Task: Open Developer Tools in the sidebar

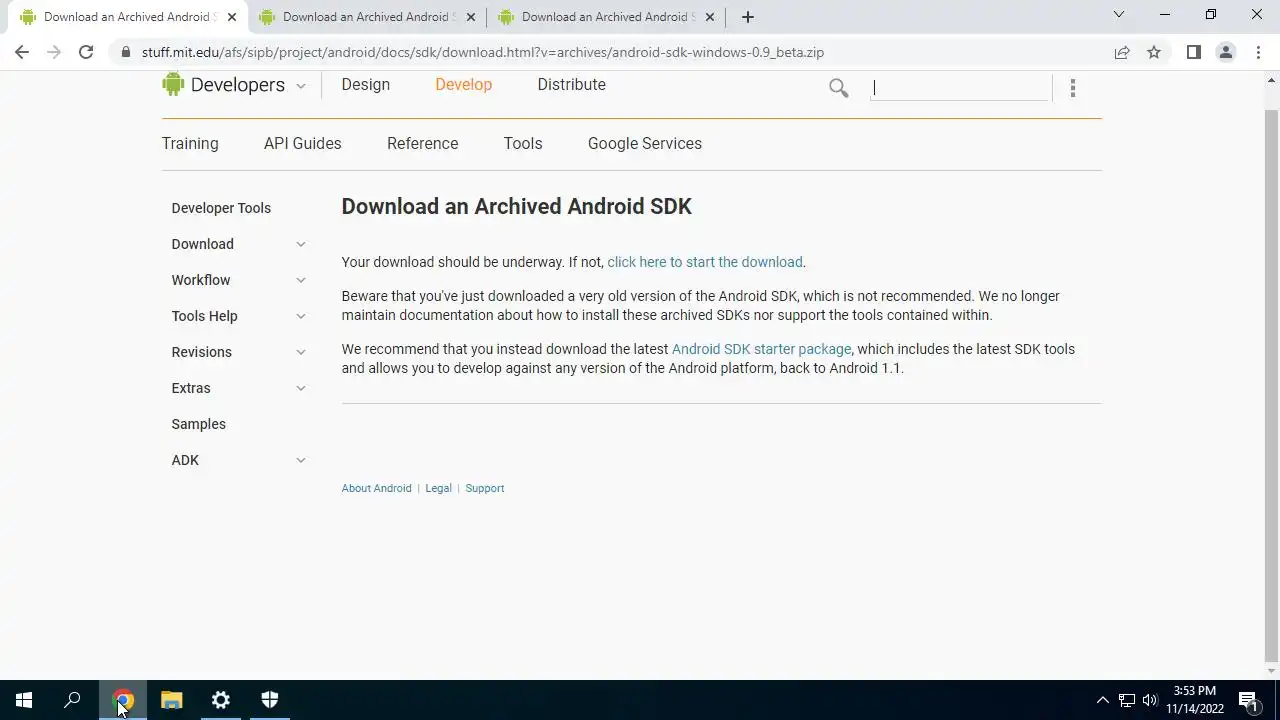Action: (221, 208)
